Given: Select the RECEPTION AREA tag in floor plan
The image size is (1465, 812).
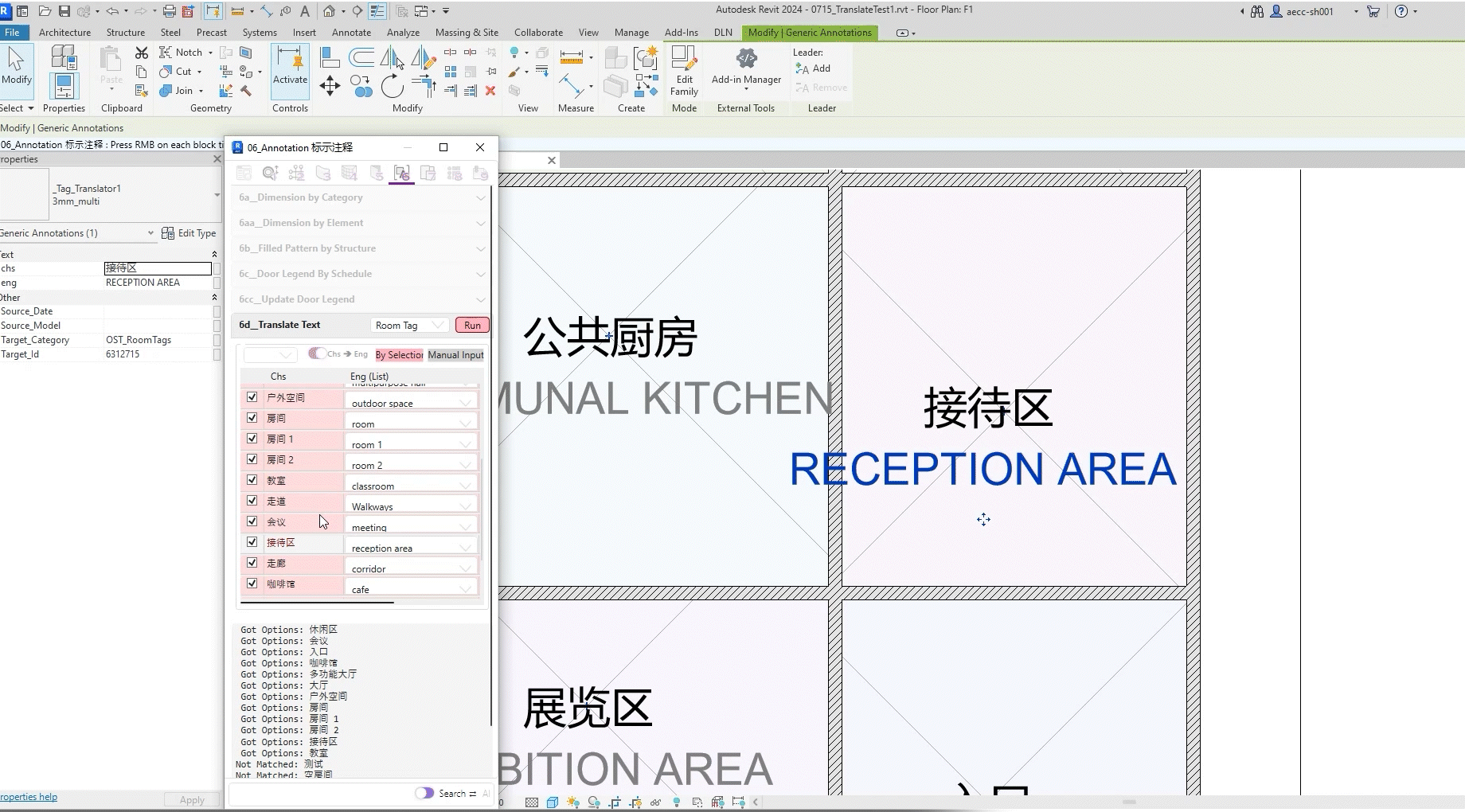Looking at the screenshot, I should [x=983, y=469].
